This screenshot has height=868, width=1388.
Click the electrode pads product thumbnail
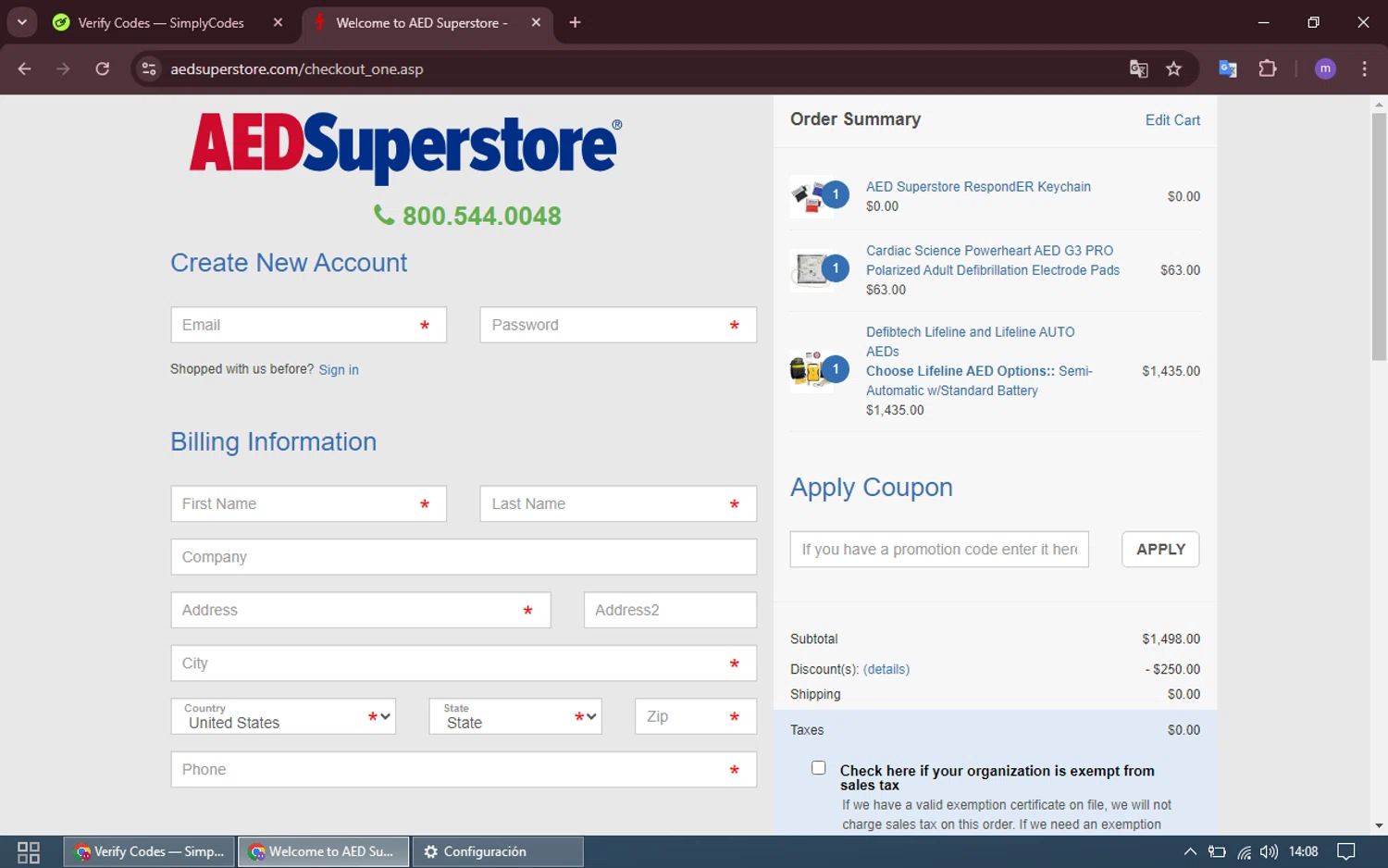[x=811, y=270]
